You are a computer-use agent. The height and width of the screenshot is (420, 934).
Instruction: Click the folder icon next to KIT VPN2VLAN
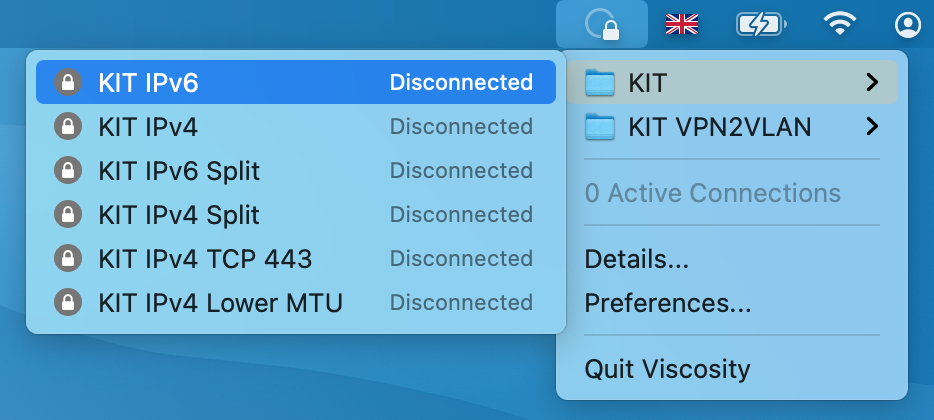click(x=600, y=127)
